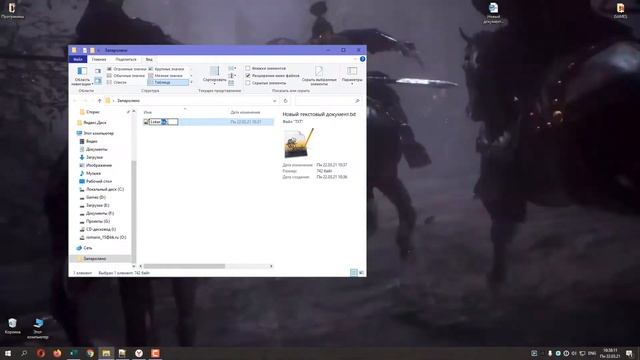Click the Windows Start button
Viewport: 640px width, 360px height.
(8, 353)
